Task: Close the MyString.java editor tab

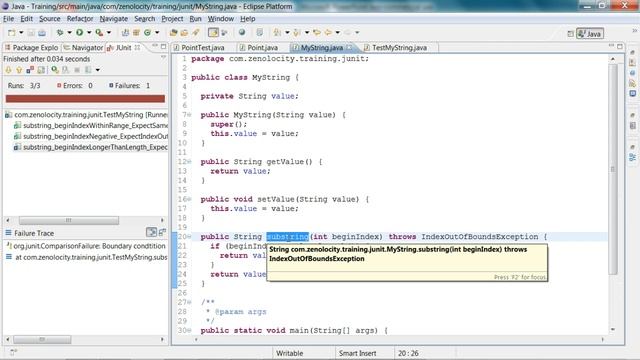Action: pyautogui.click(x=349, y=47)
